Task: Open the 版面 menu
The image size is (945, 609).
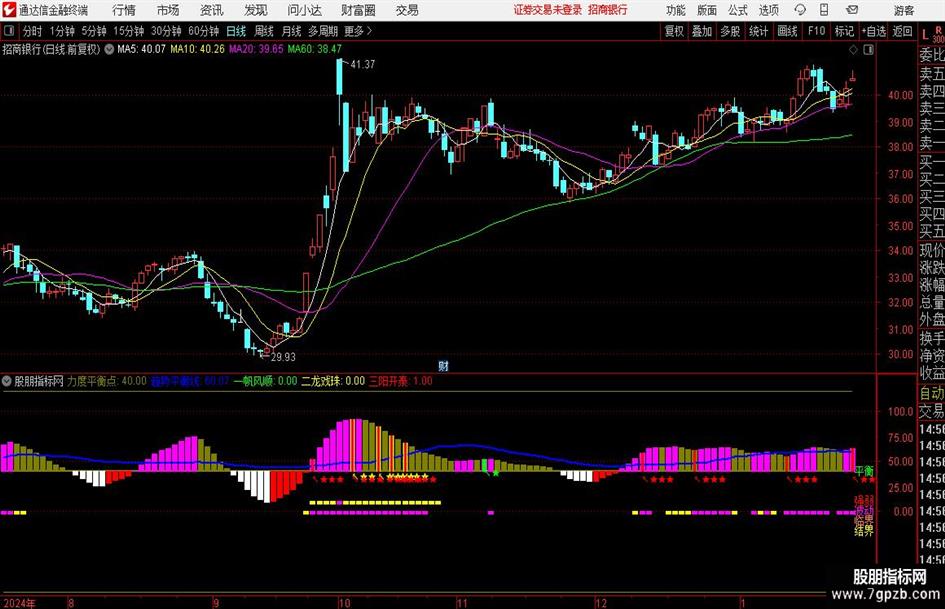Action: pyautogui.click(x=707, y=10)
